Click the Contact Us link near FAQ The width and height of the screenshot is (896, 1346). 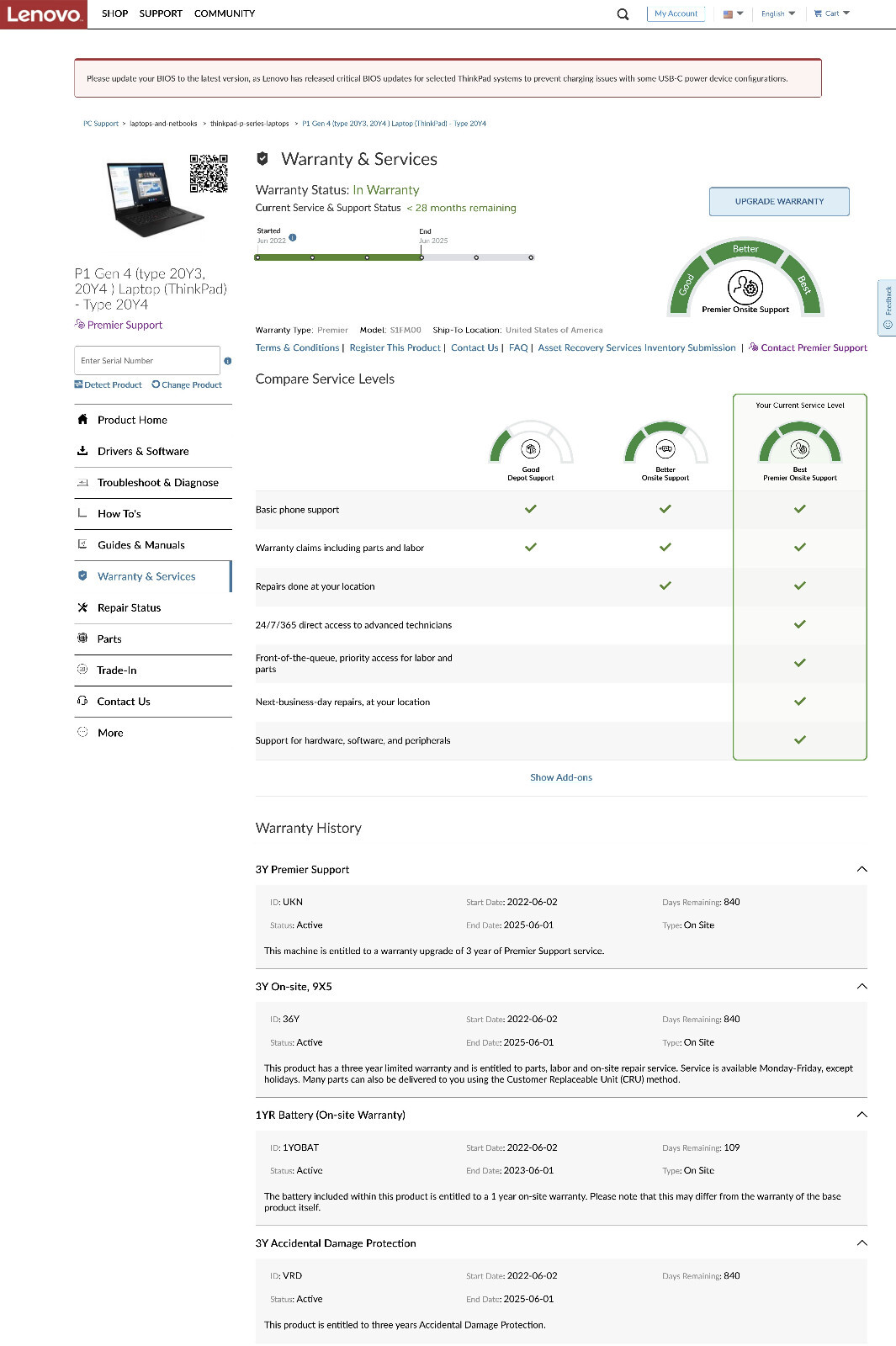point(475,347)
